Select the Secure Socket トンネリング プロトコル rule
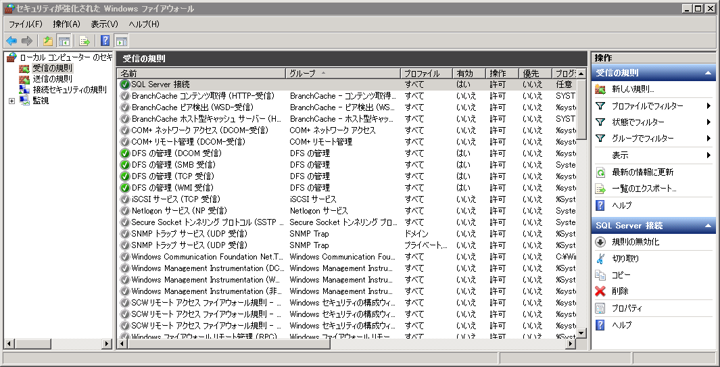 [x=347, y=222]
